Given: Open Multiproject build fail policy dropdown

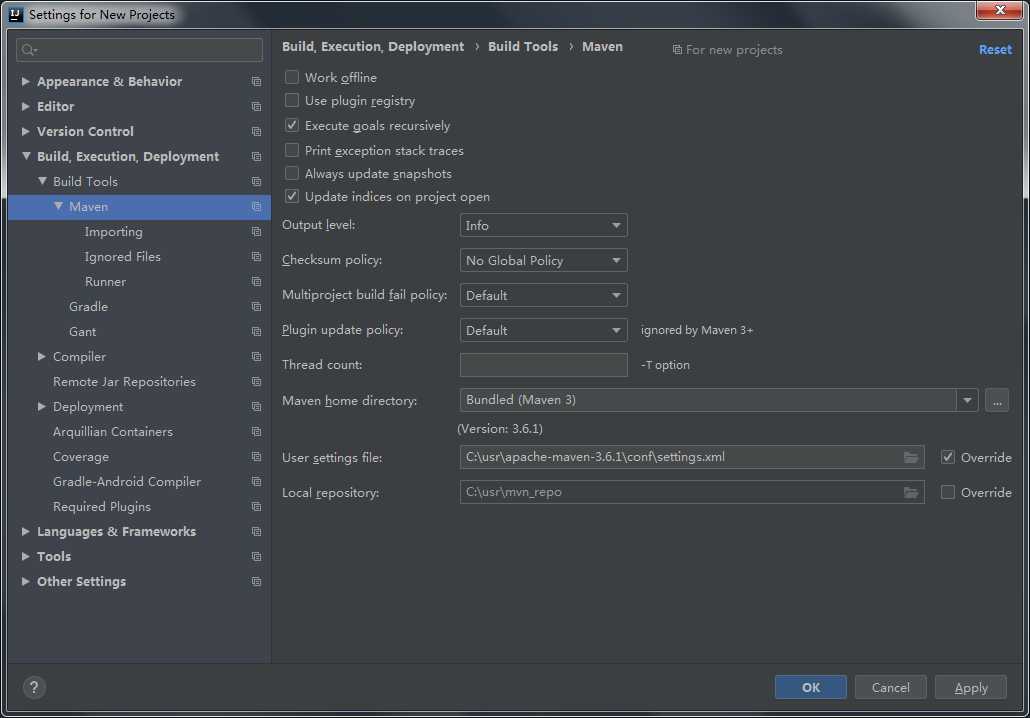Looking at the screenshot, I should [x=543, y=296].
